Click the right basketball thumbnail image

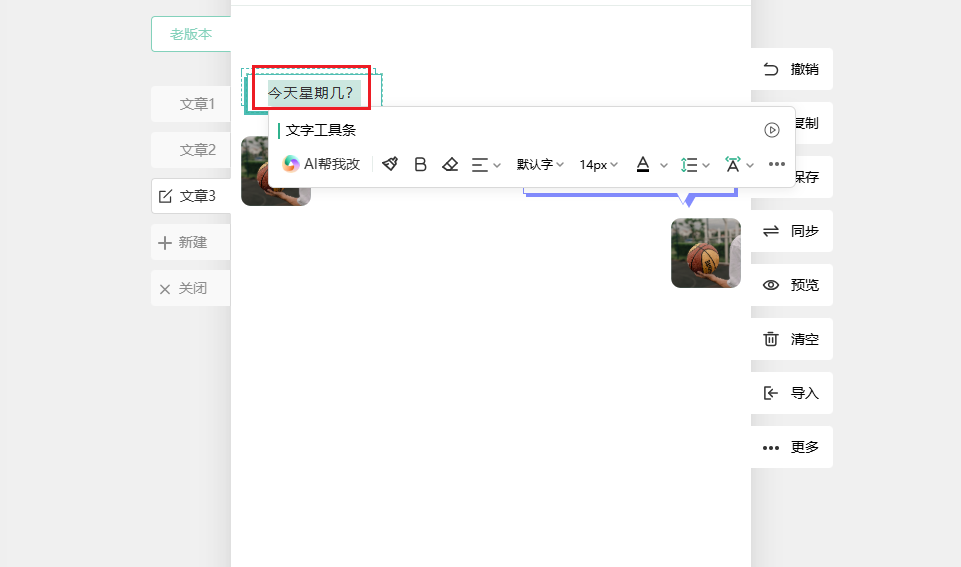(x=705, y=253)
